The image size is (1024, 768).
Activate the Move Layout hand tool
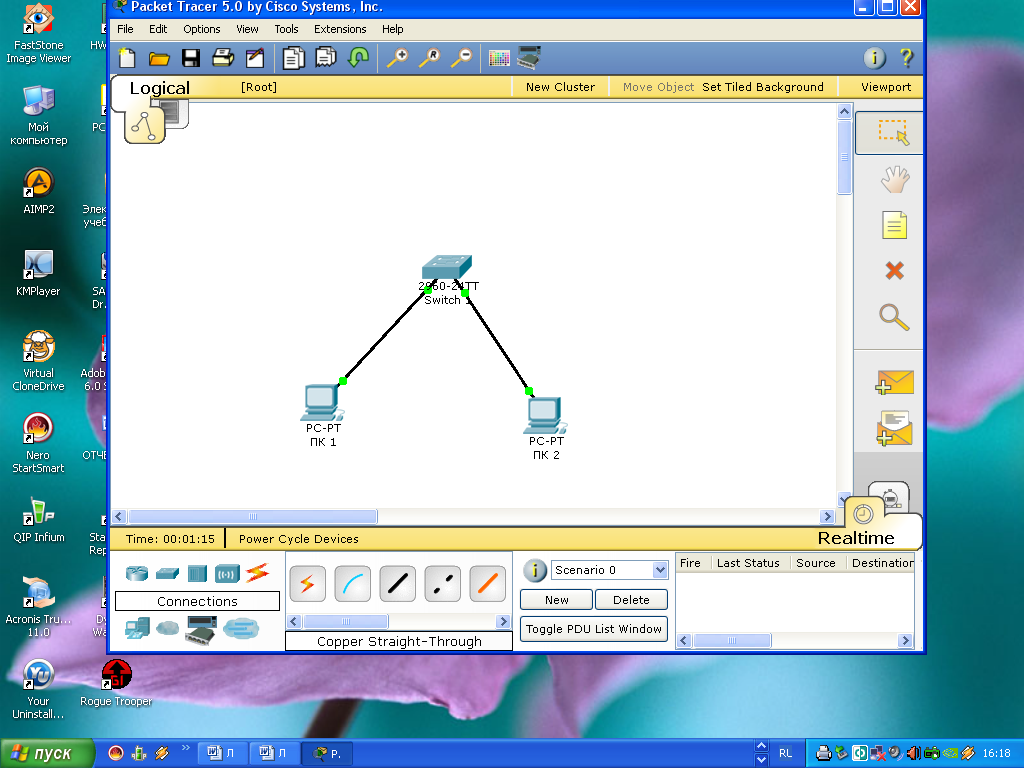tap(895, 179)
